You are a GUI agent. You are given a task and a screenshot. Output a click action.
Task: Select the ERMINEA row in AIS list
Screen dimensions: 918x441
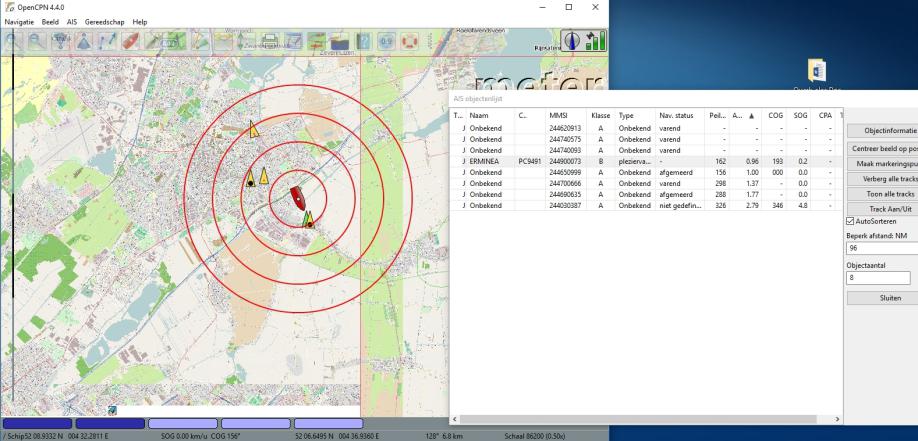pos(646,161)
